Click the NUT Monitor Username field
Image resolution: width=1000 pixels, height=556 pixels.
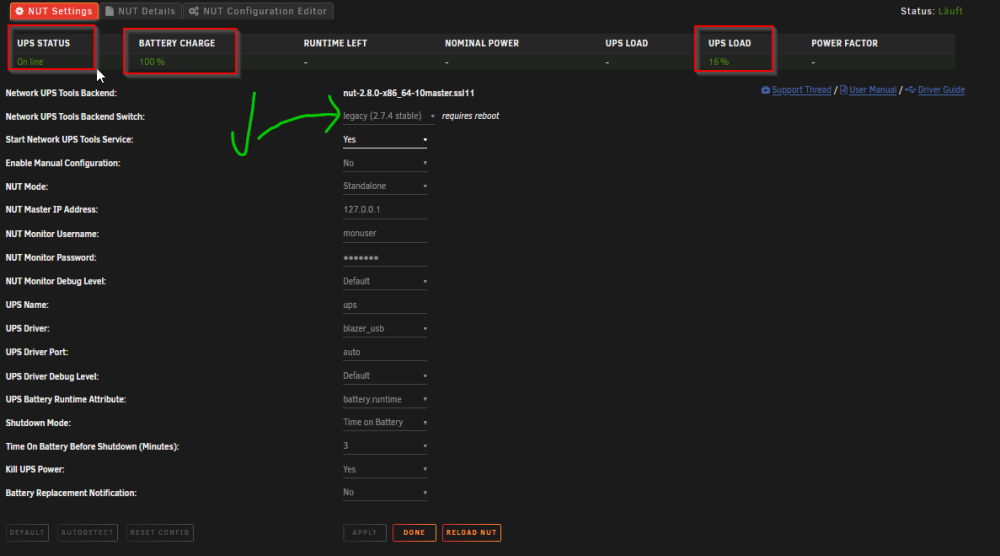[385, 233]
